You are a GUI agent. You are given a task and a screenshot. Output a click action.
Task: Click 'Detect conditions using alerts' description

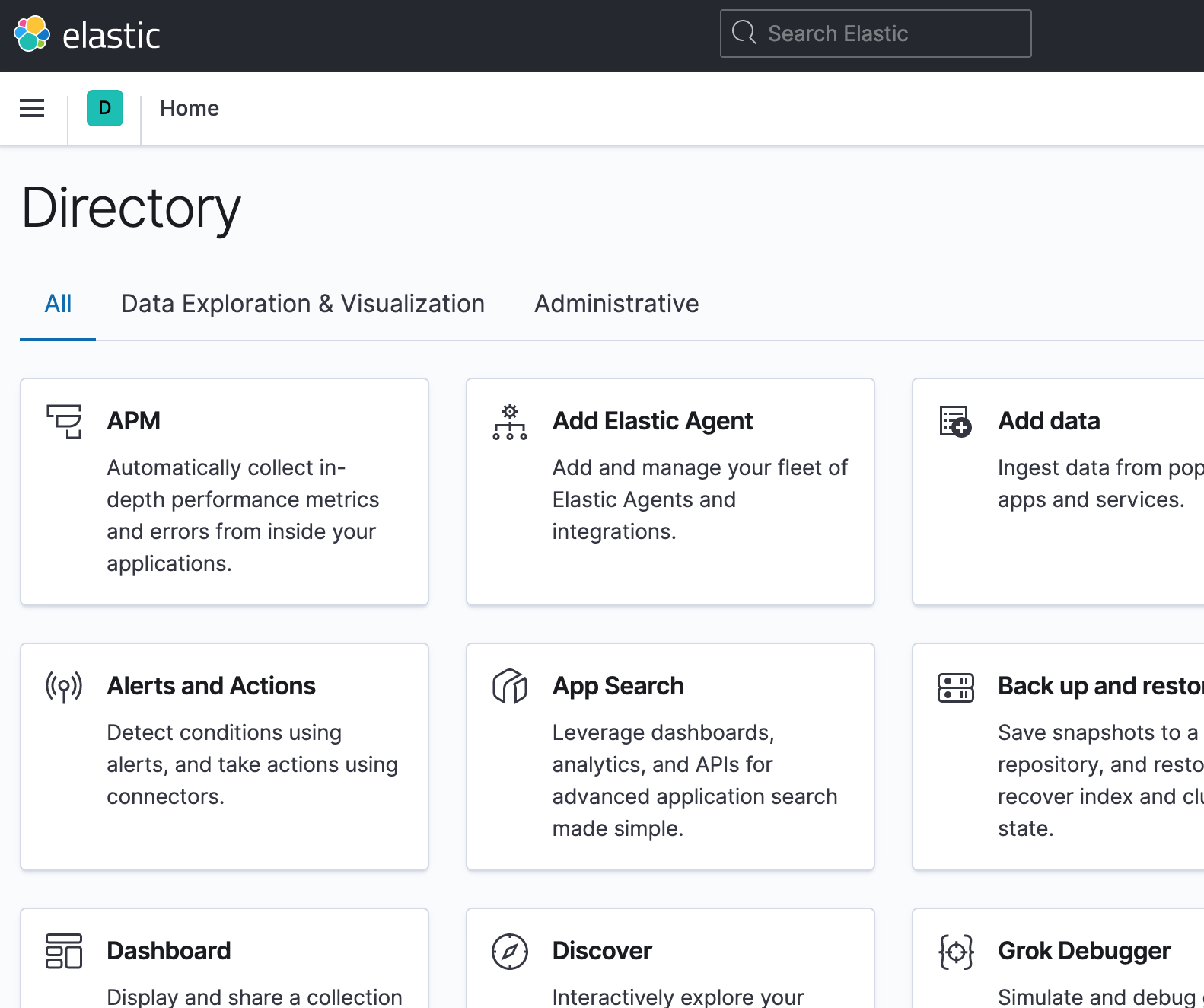252,764
